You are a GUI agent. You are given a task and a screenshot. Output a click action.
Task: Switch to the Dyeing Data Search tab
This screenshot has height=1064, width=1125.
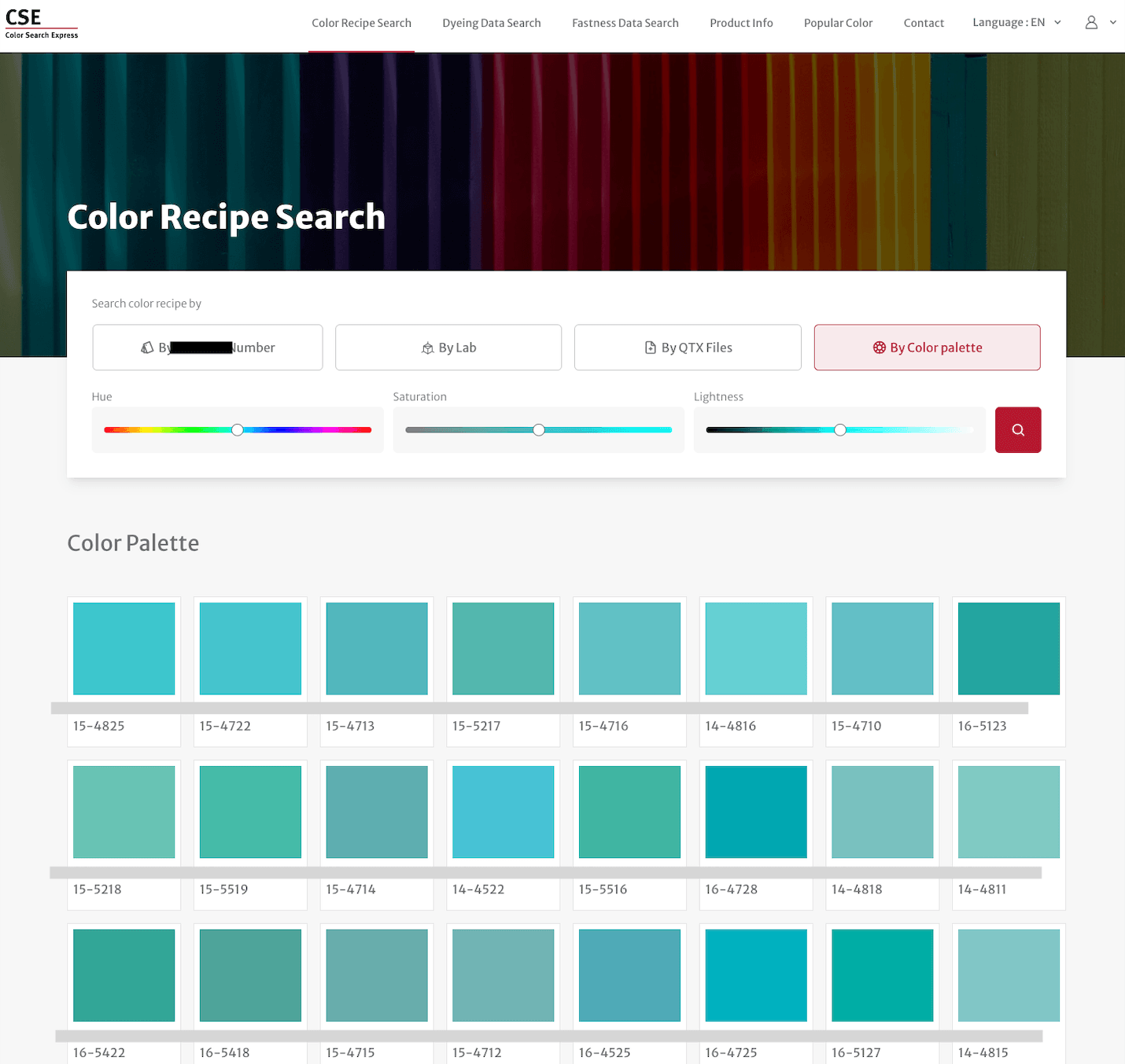pos(491,23)
